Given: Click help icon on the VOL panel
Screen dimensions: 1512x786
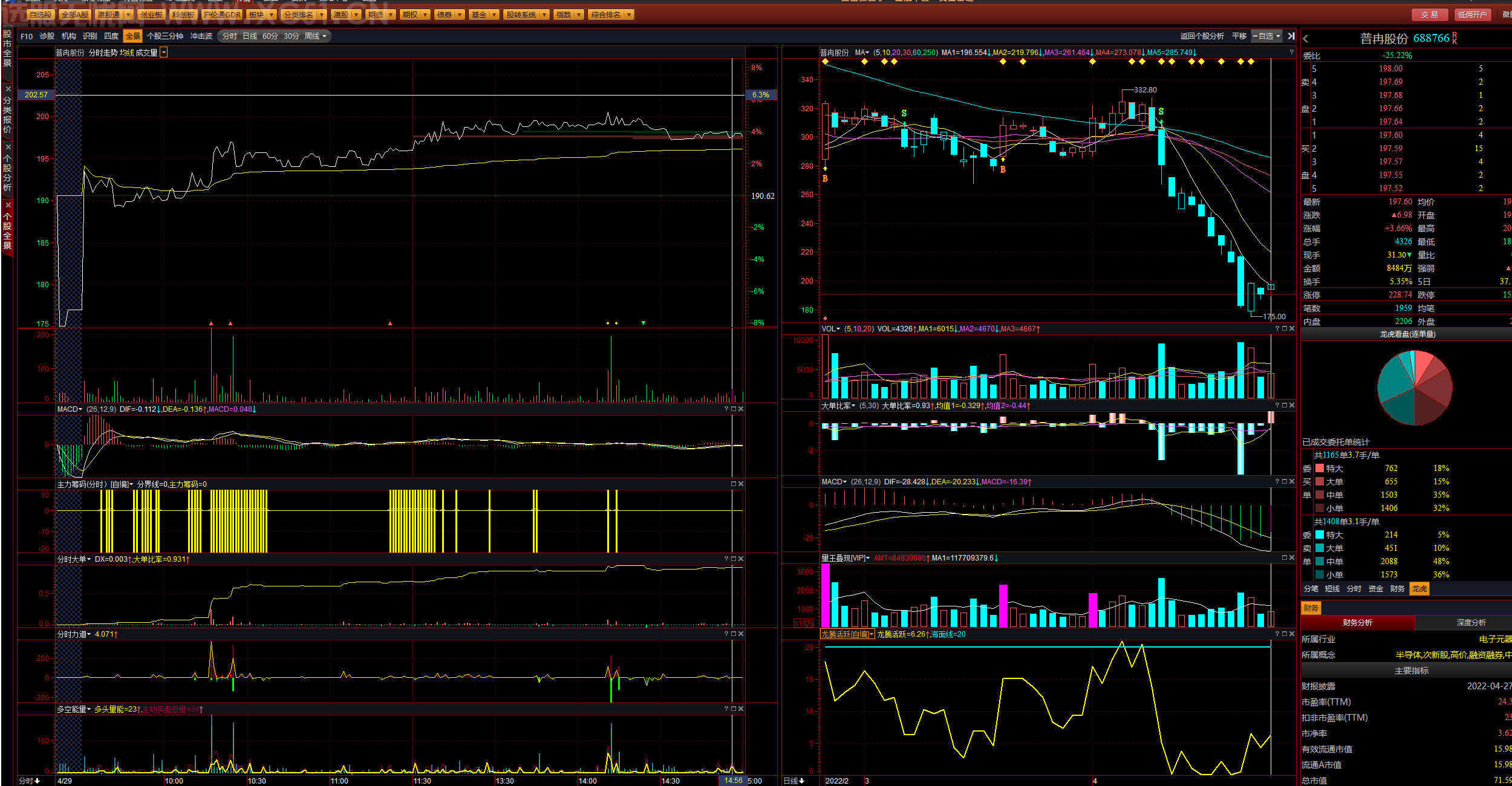Looking at the screenshot, I should (x=1277, y=329).
